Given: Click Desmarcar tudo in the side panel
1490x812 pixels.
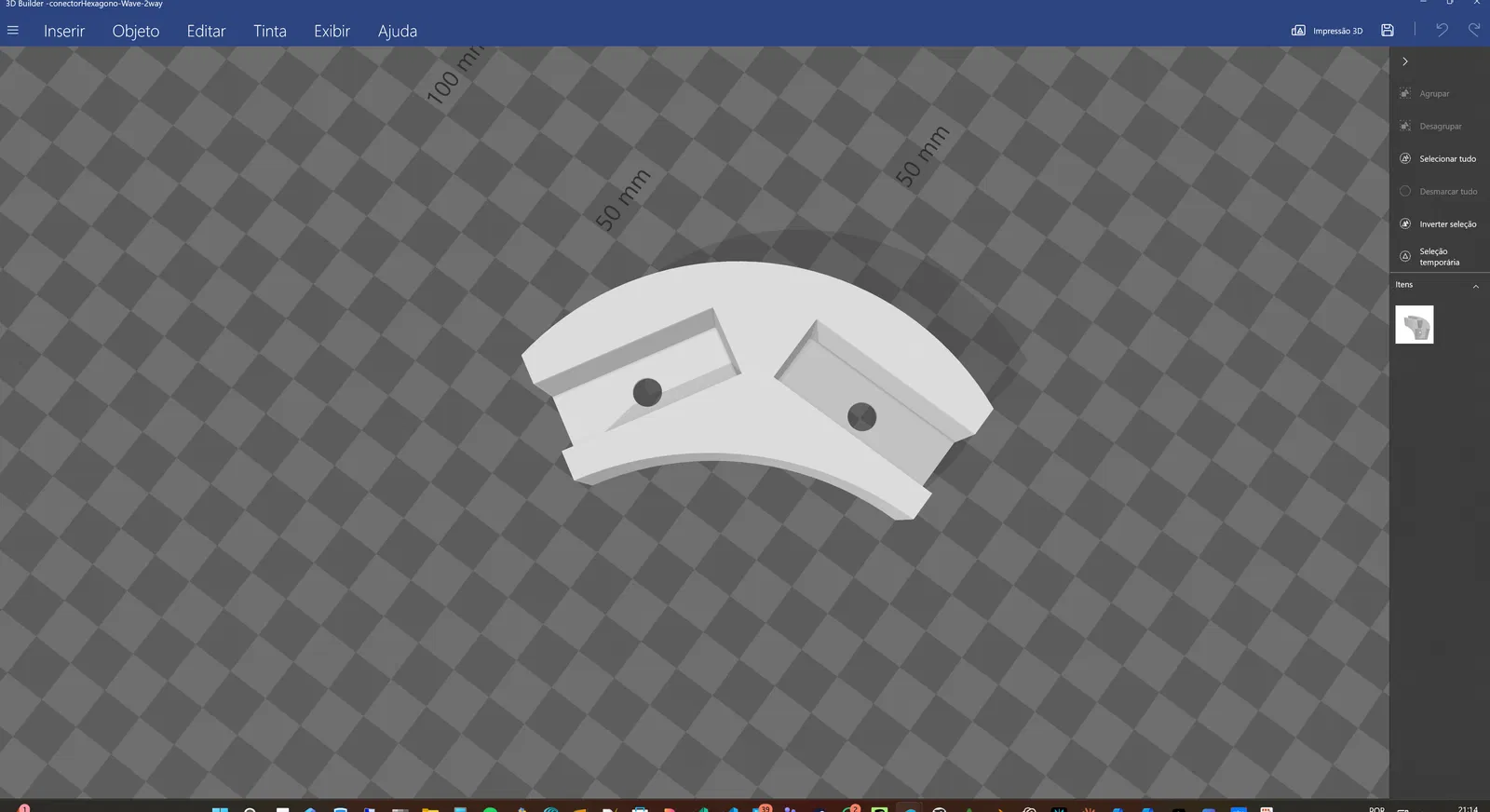Looking at the screenshot, I should (x=1439, y=191).
